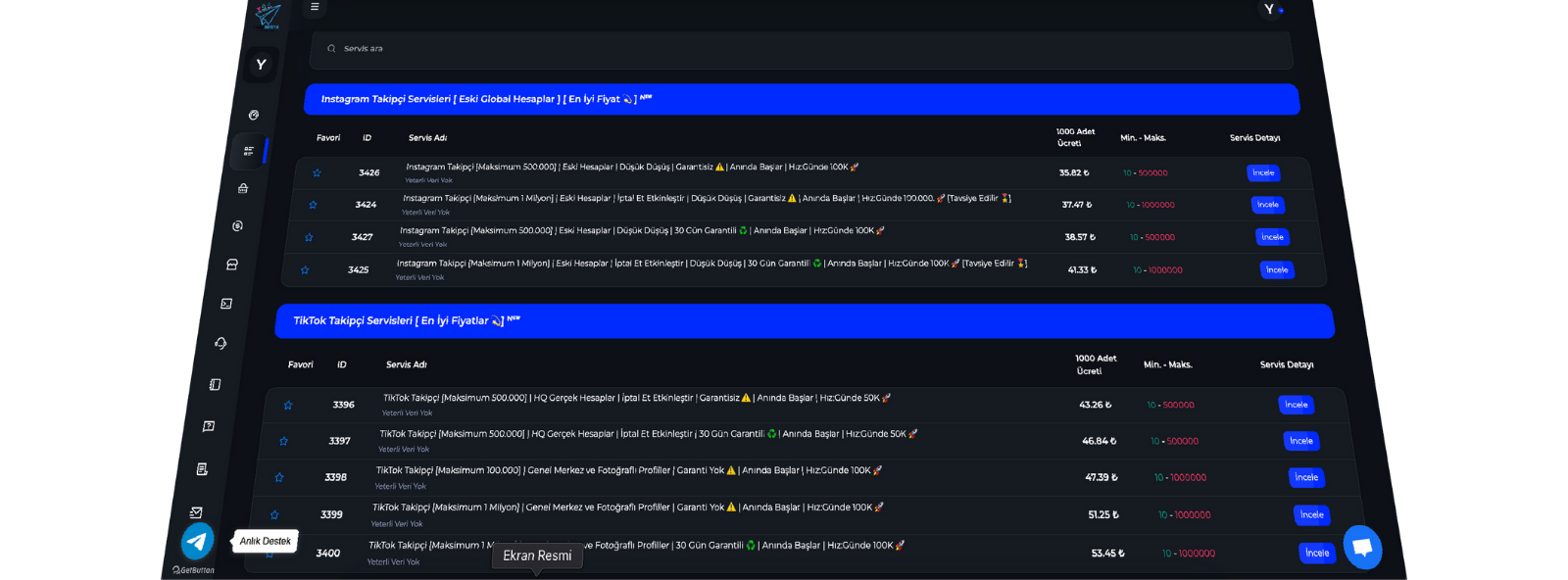Open the services list icon in sidebar

249,151
